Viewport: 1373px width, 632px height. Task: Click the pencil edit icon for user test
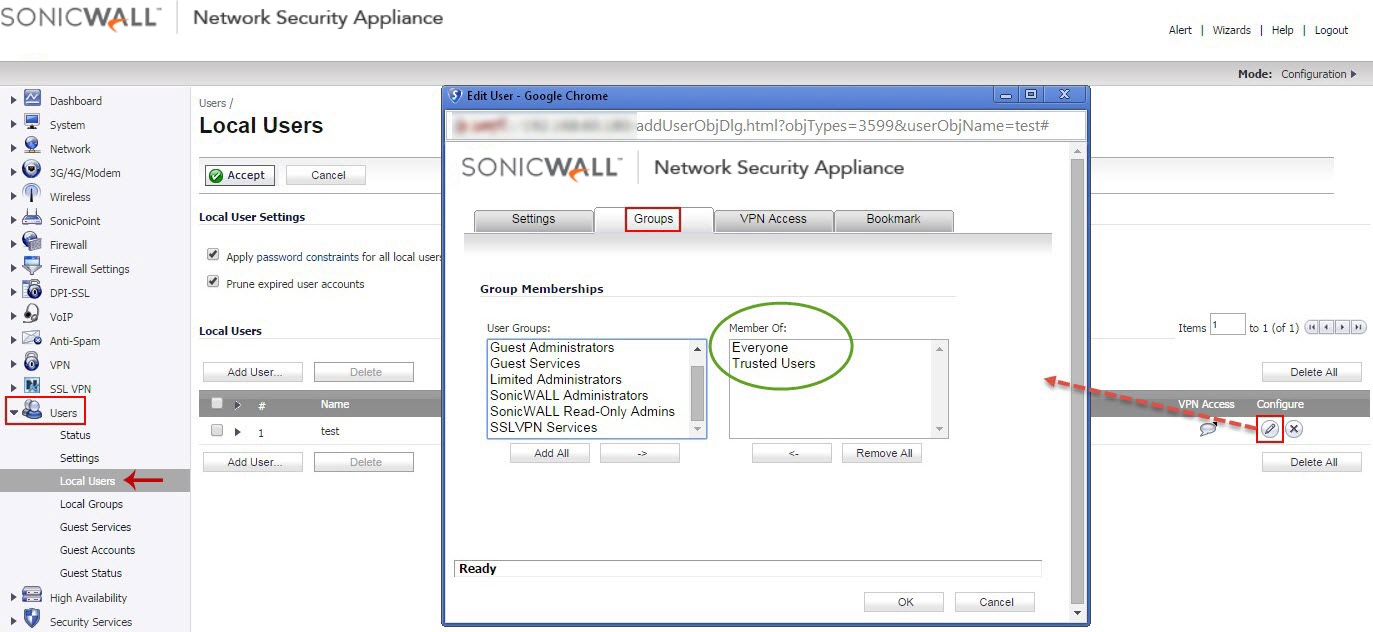click(1270, 429)
